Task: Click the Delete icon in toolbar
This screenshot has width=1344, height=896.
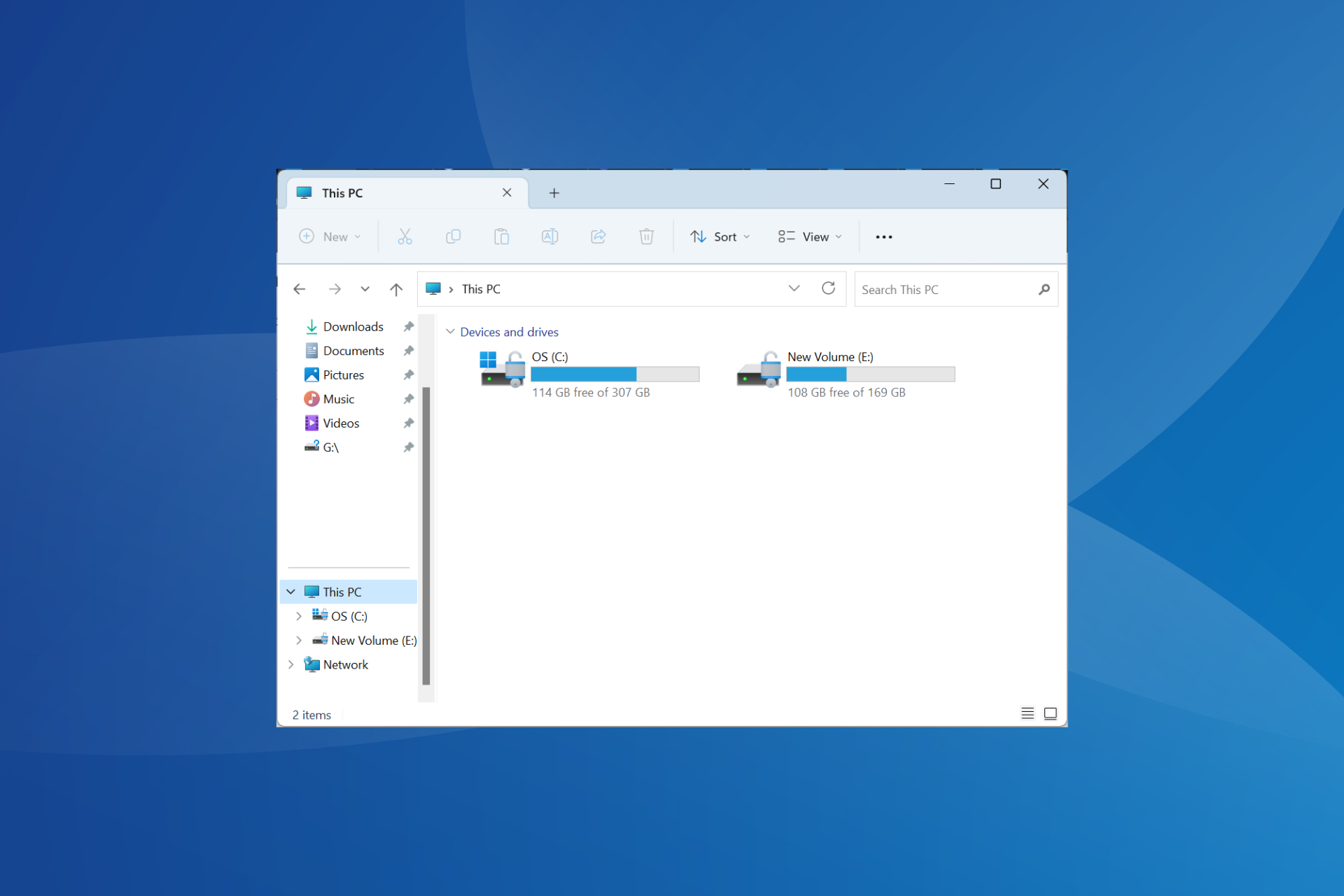Action: tap(649, 237)
